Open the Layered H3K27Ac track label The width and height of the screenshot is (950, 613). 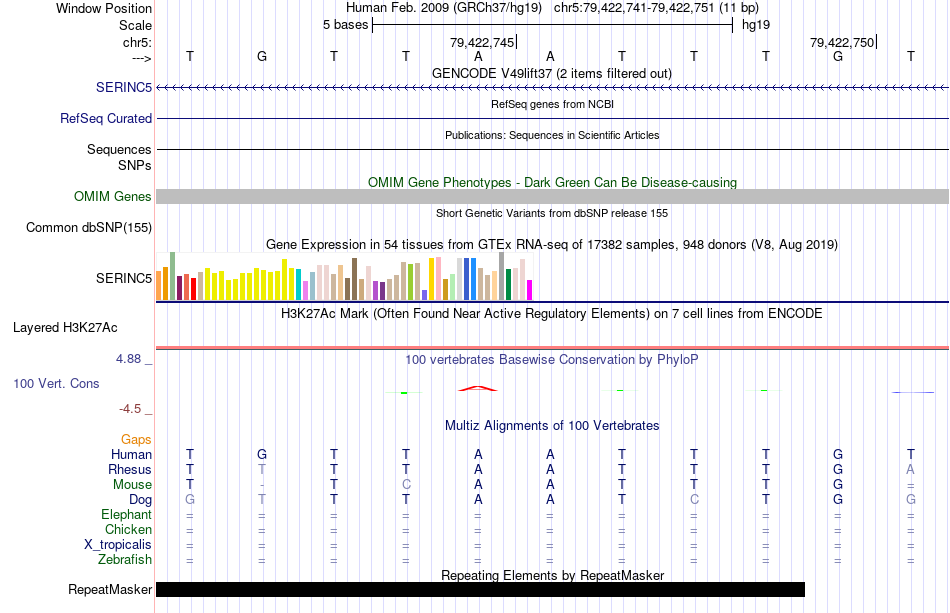pos(65,327)
